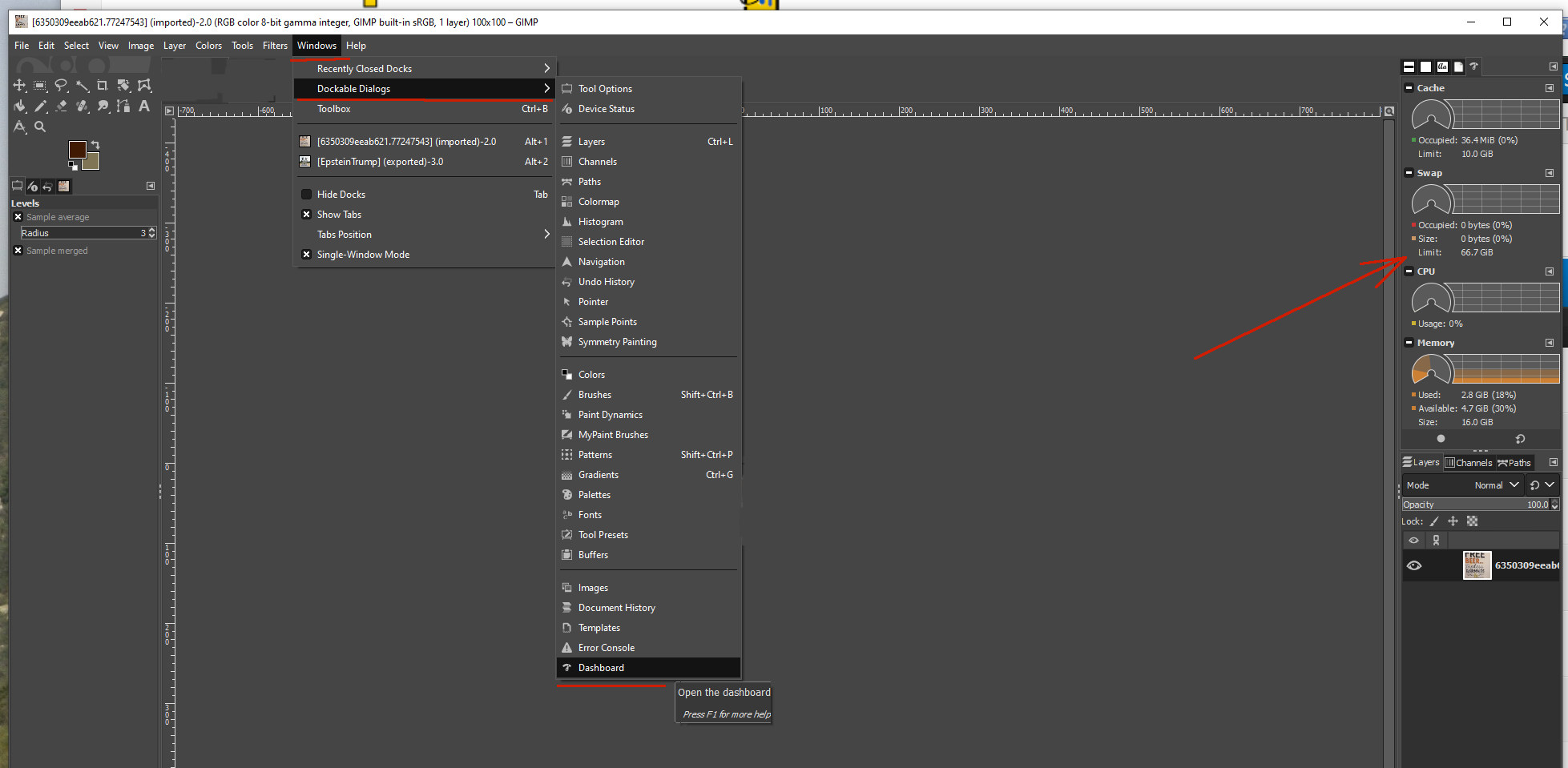Open the Histogram dialog

point(648,222)
